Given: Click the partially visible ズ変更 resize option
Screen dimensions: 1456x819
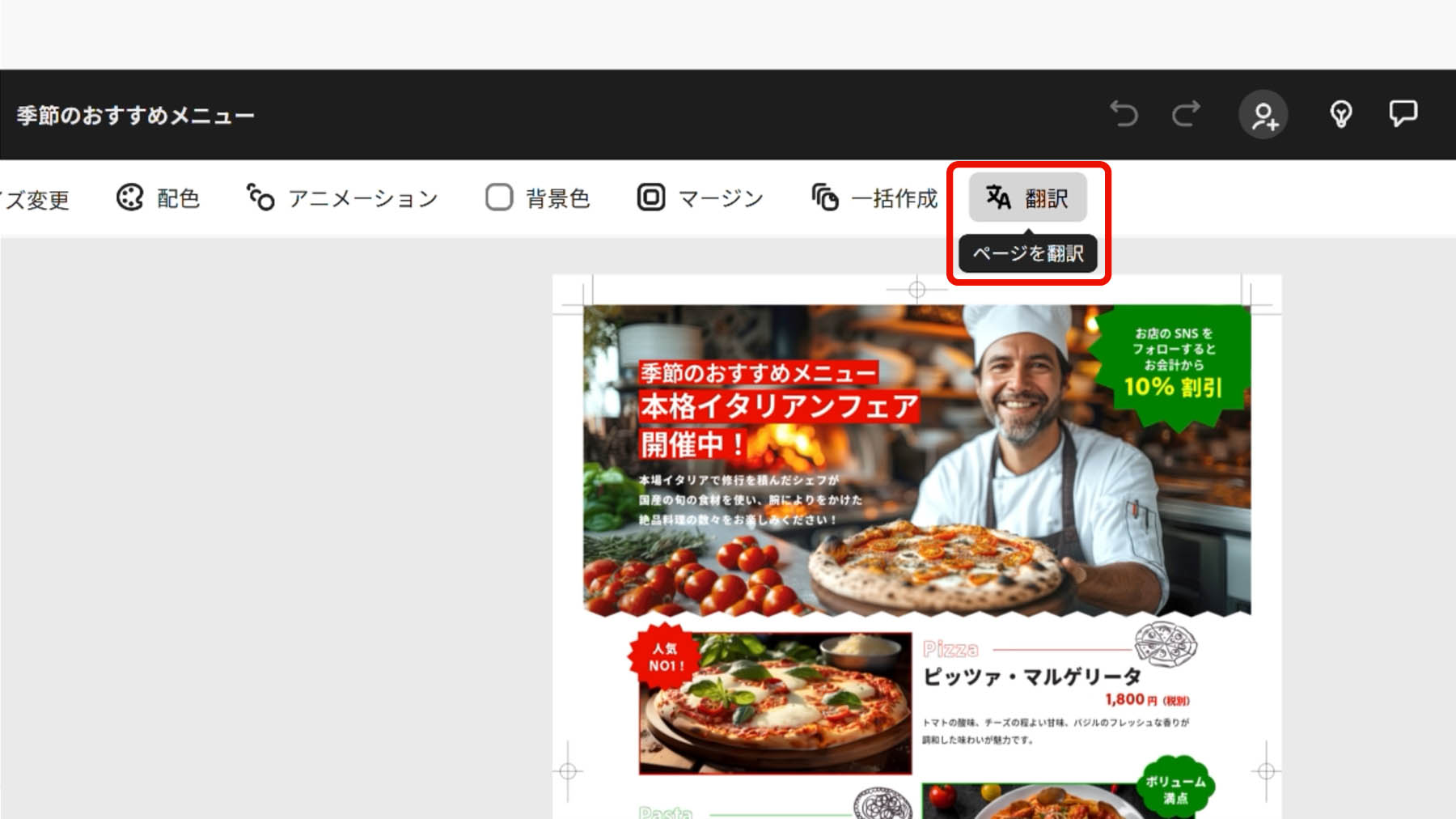Looking at the screenshot, I should click(35, 199).
